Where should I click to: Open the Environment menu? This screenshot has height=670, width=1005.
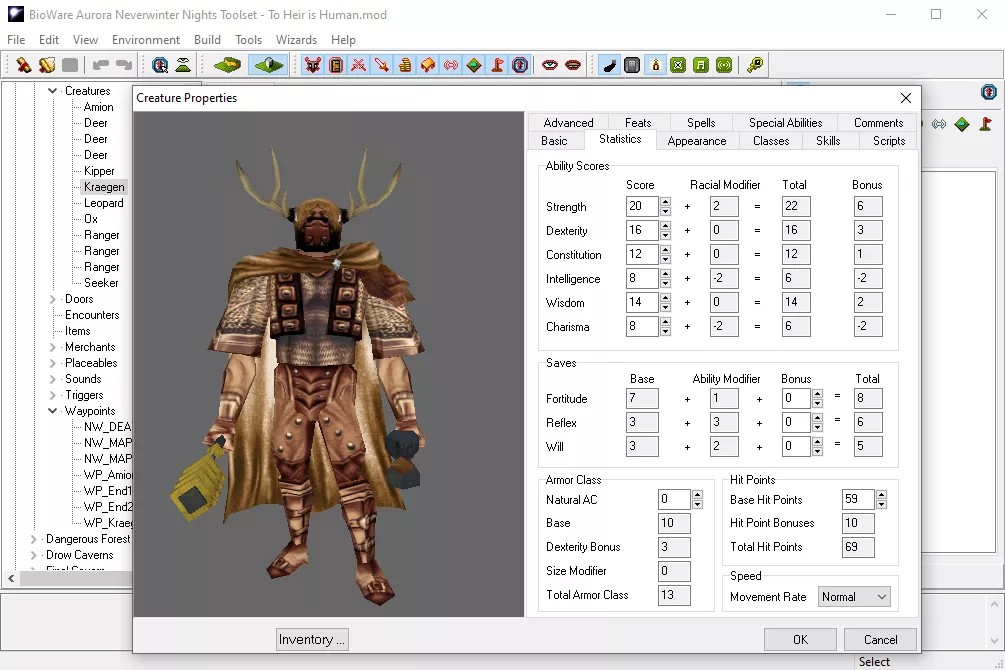(145, 40)
